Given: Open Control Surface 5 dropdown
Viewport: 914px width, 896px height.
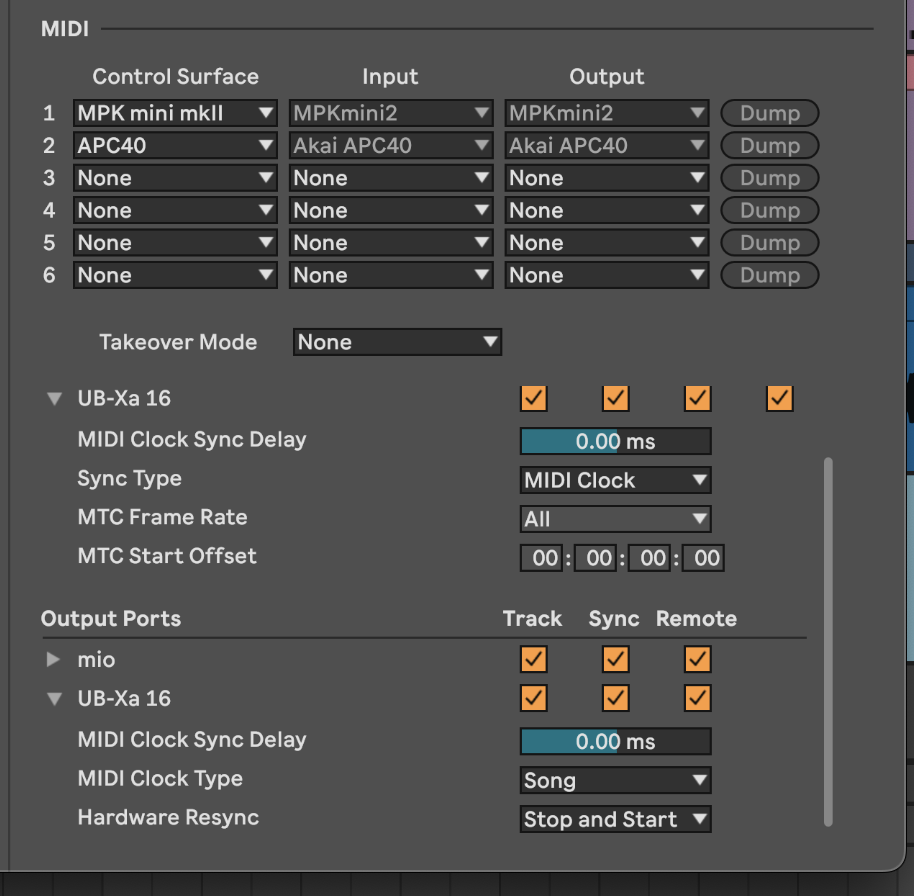Looking at the screenshot, I should click(x=175, y=243).
